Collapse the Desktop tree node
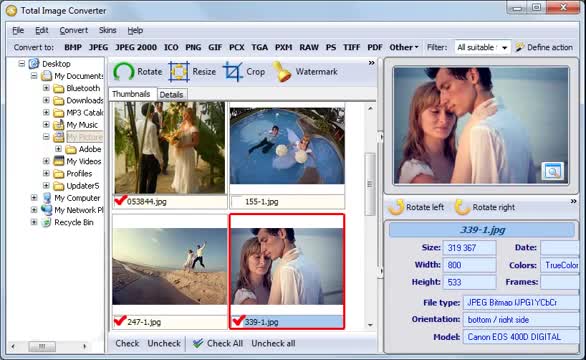586x360 pixels. click(22, 64)
